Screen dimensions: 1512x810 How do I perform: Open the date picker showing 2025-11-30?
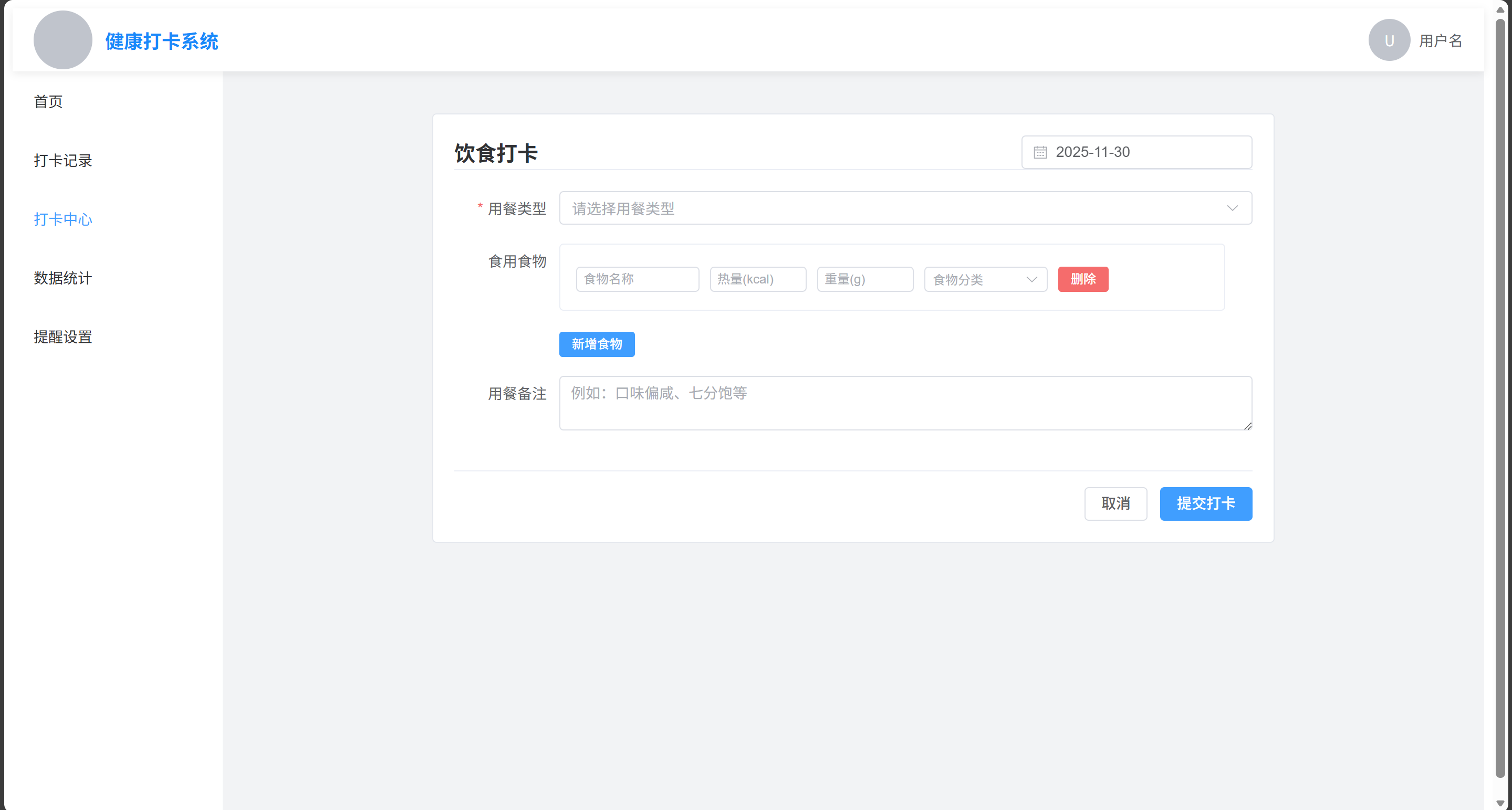1136,152
